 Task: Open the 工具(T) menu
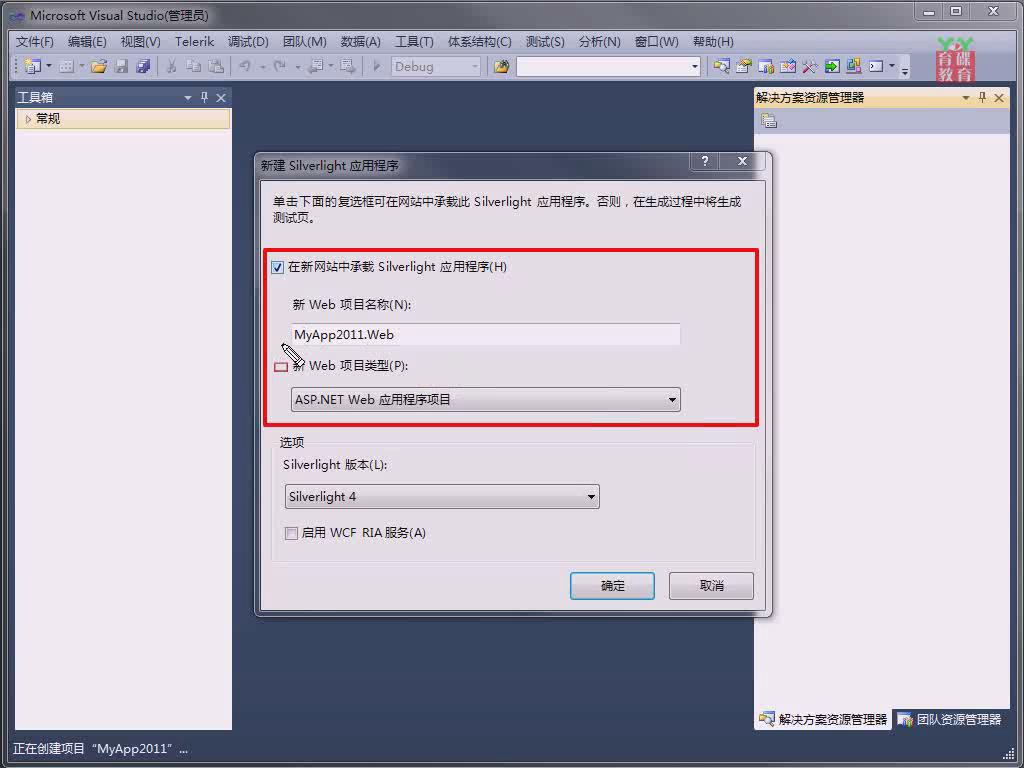pyautogui.click(x=414, y=42)
